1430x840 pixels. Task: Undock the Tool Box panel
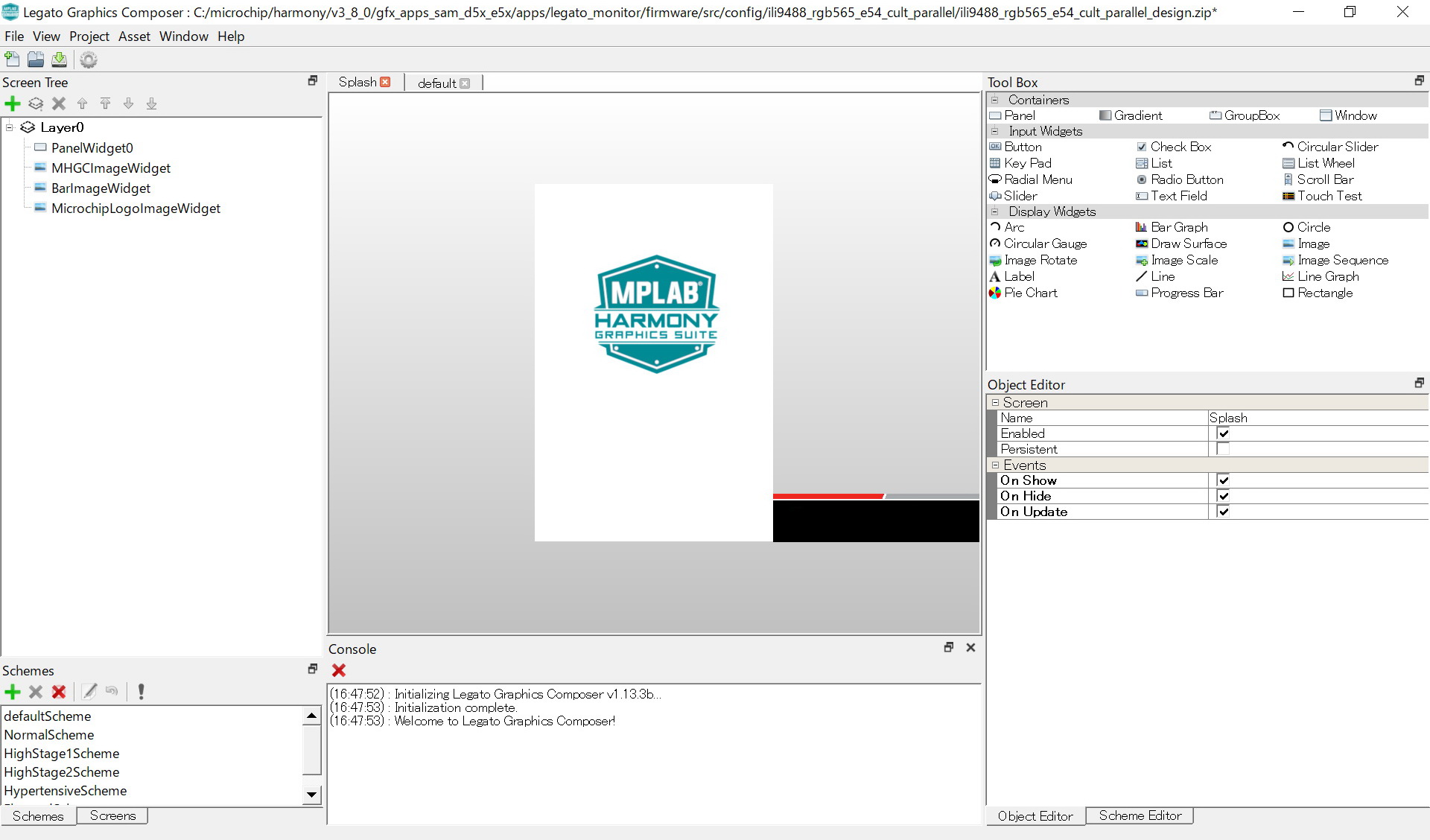coord(1420,80)
